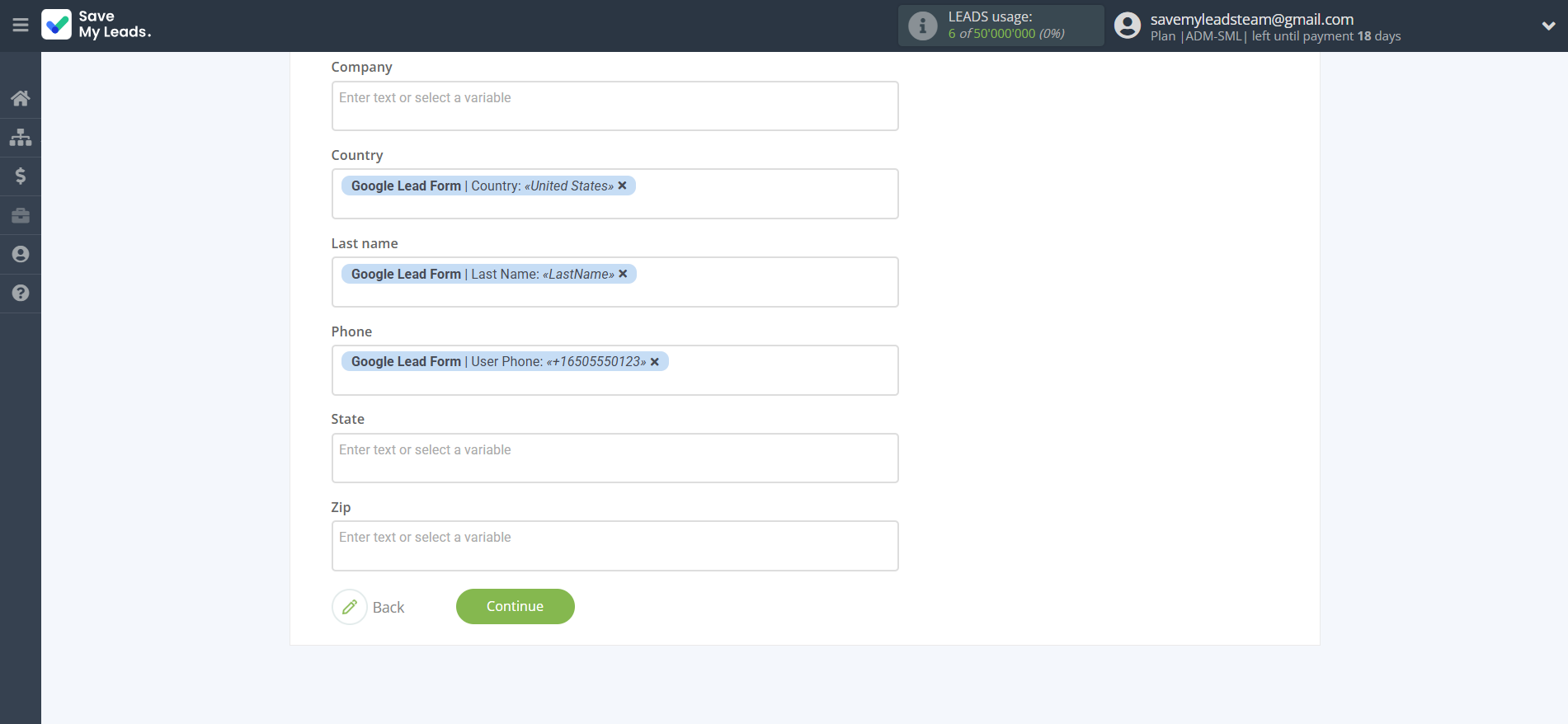The width and height of the screenshot is (1568, 724).
Task: Focus the Company input field
Action: click(614, 106)
